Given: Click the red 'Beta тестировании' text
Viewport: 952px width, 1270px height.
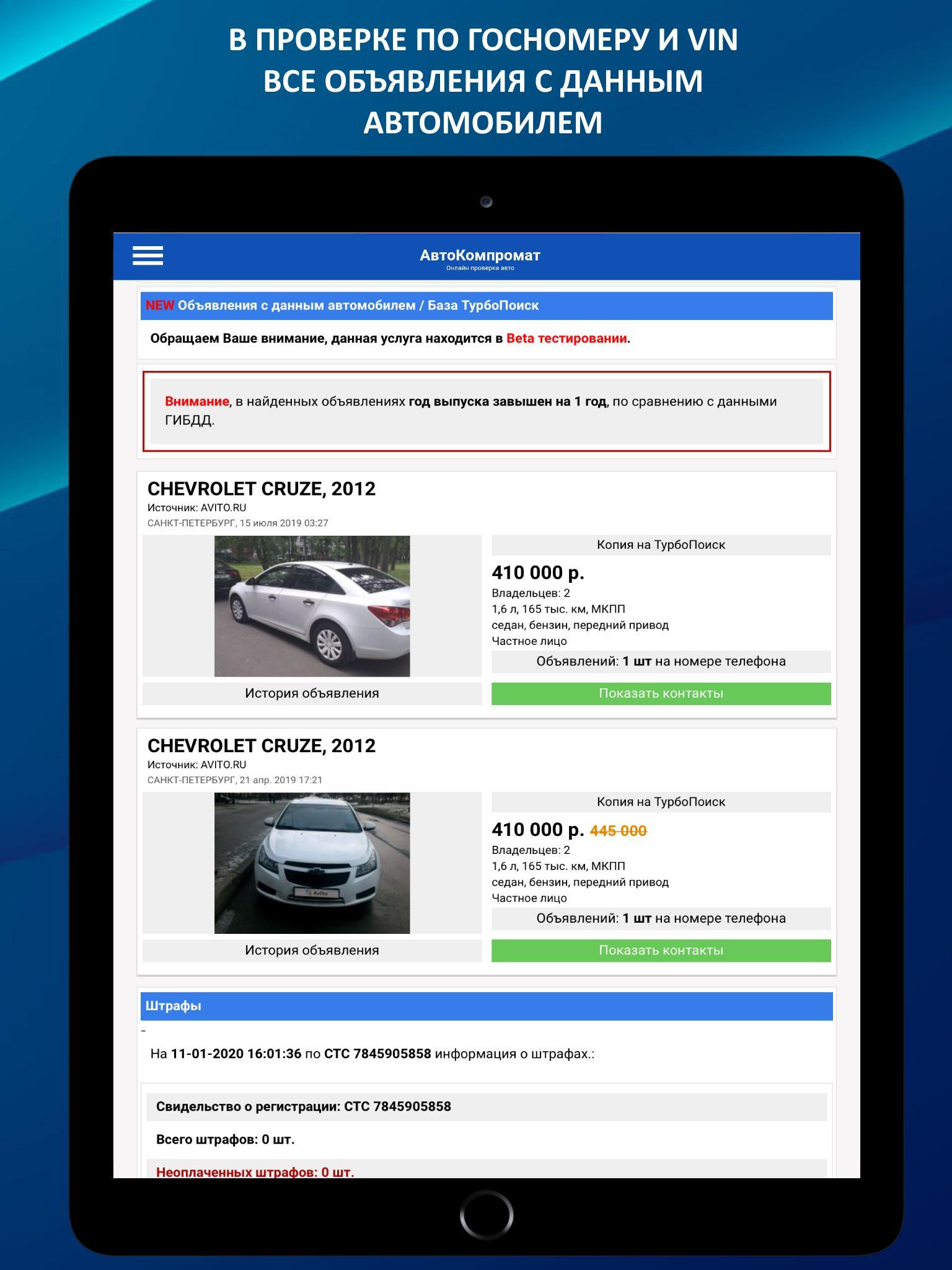Looking at the screenshot, I should click(x=566, y=339).
